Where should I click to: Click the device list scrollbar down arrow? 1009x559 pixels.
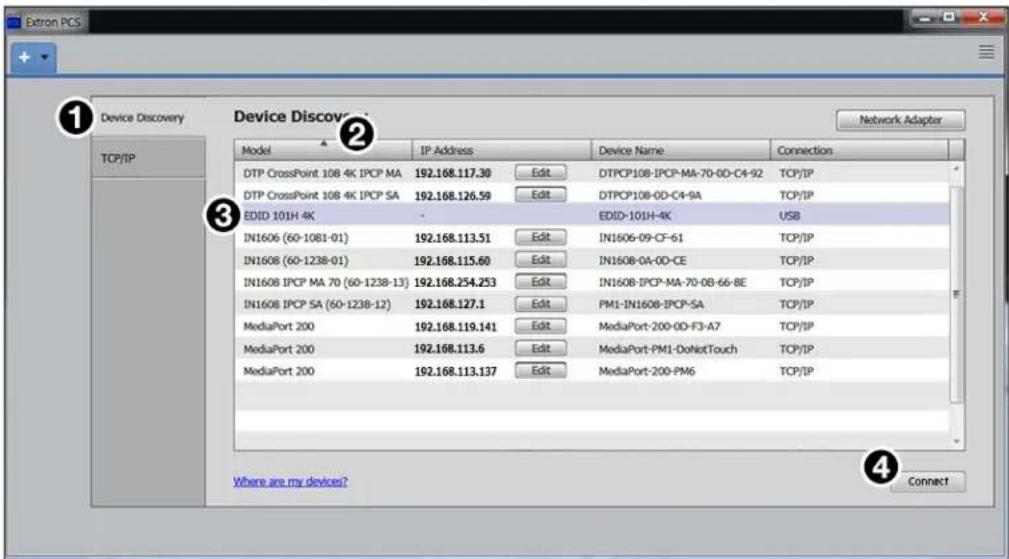956,441
